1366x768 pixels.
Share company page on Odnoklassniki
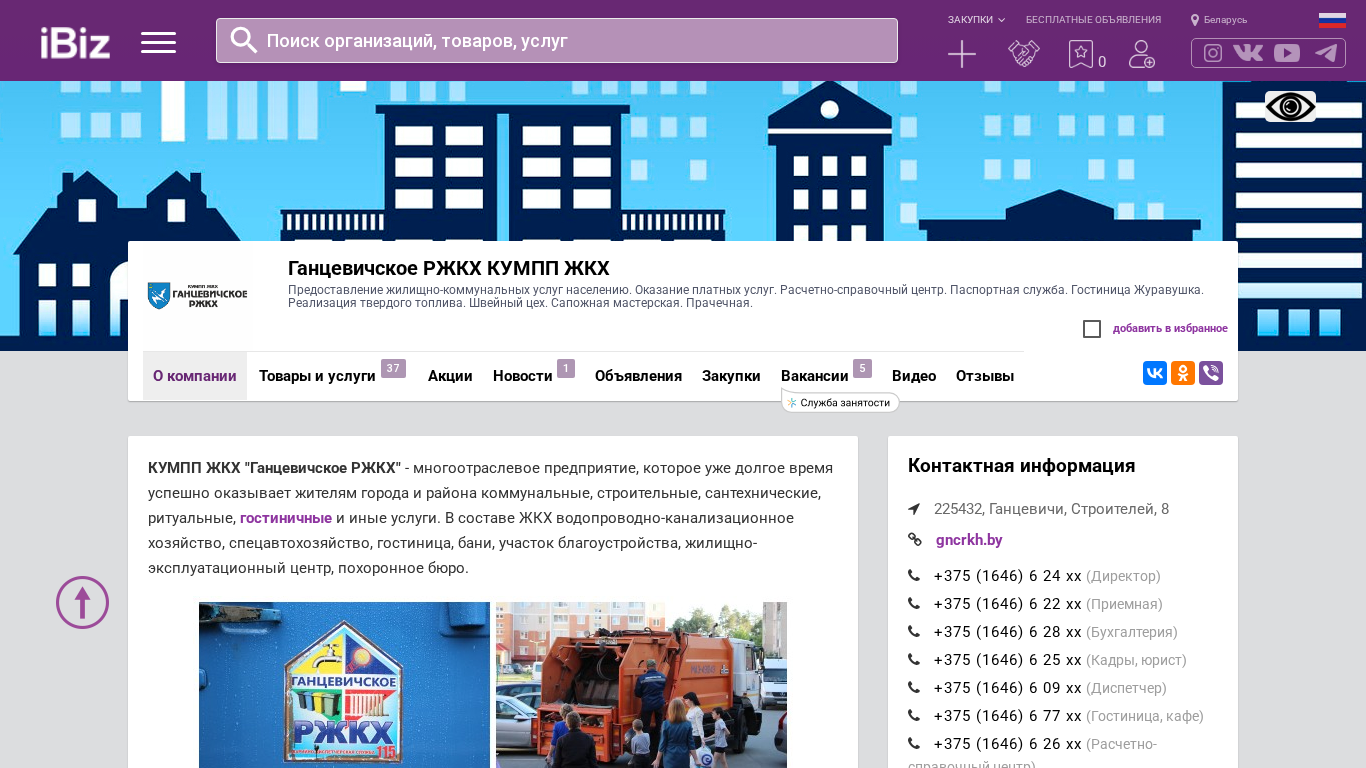point(1183,373)
